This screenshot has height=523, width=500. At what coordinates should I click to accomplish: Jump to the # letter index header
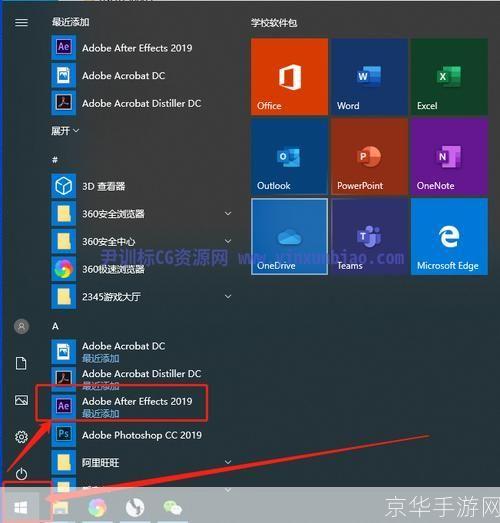pyautogui.click(x=55, y=160)
